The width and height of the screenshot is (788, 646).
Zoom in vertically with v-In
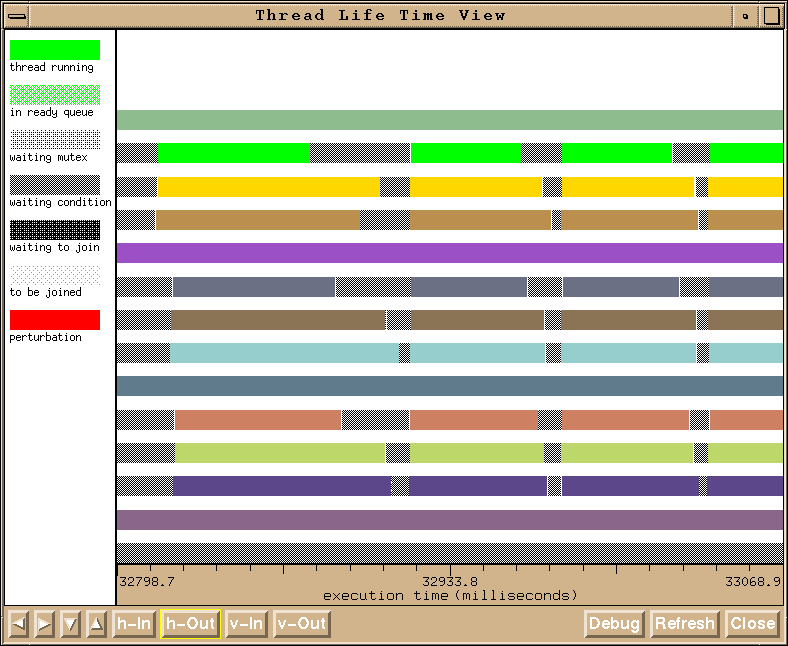[246, 624]
